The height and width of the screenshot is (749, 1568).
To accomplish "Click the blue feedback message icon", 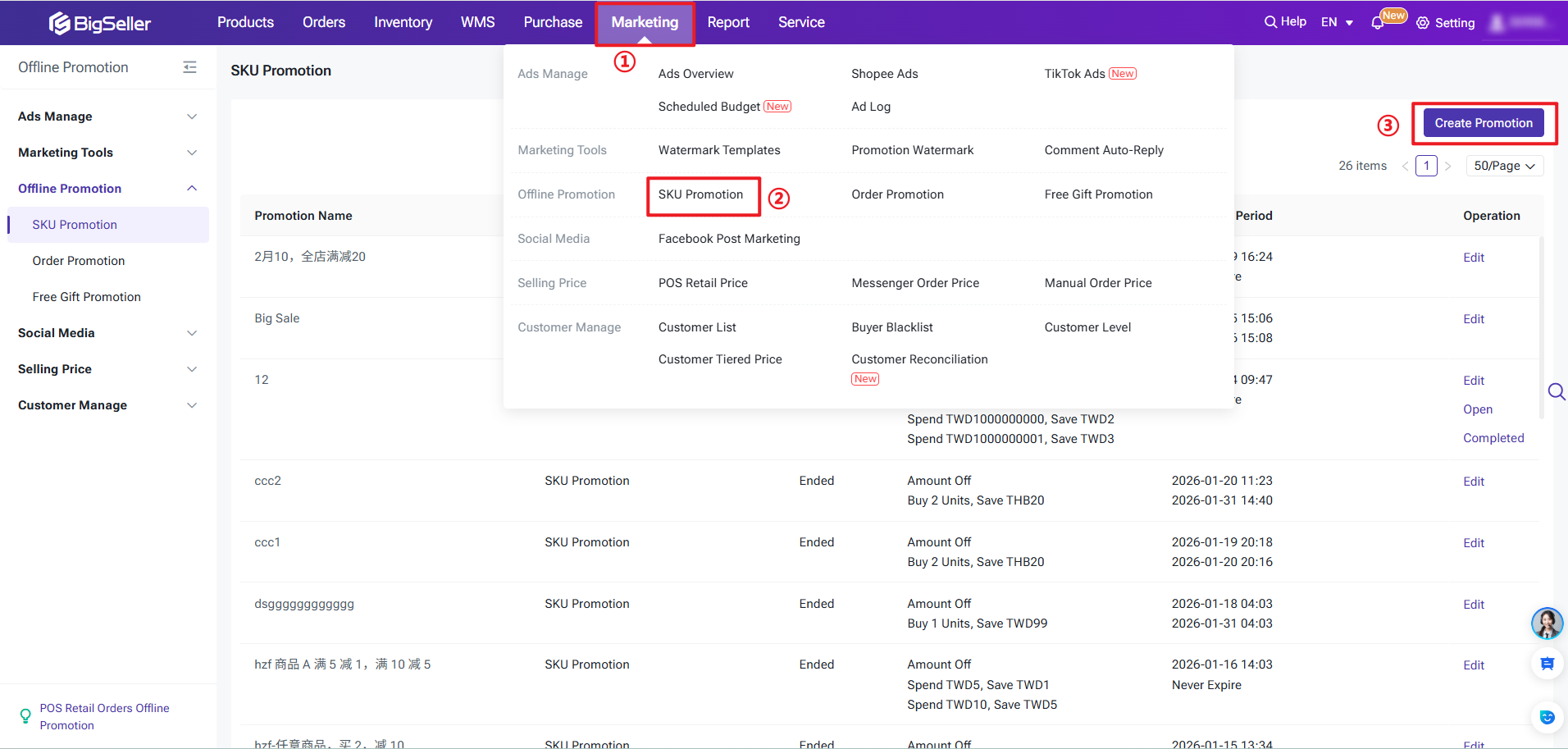I will click(x=1547, y=664).
